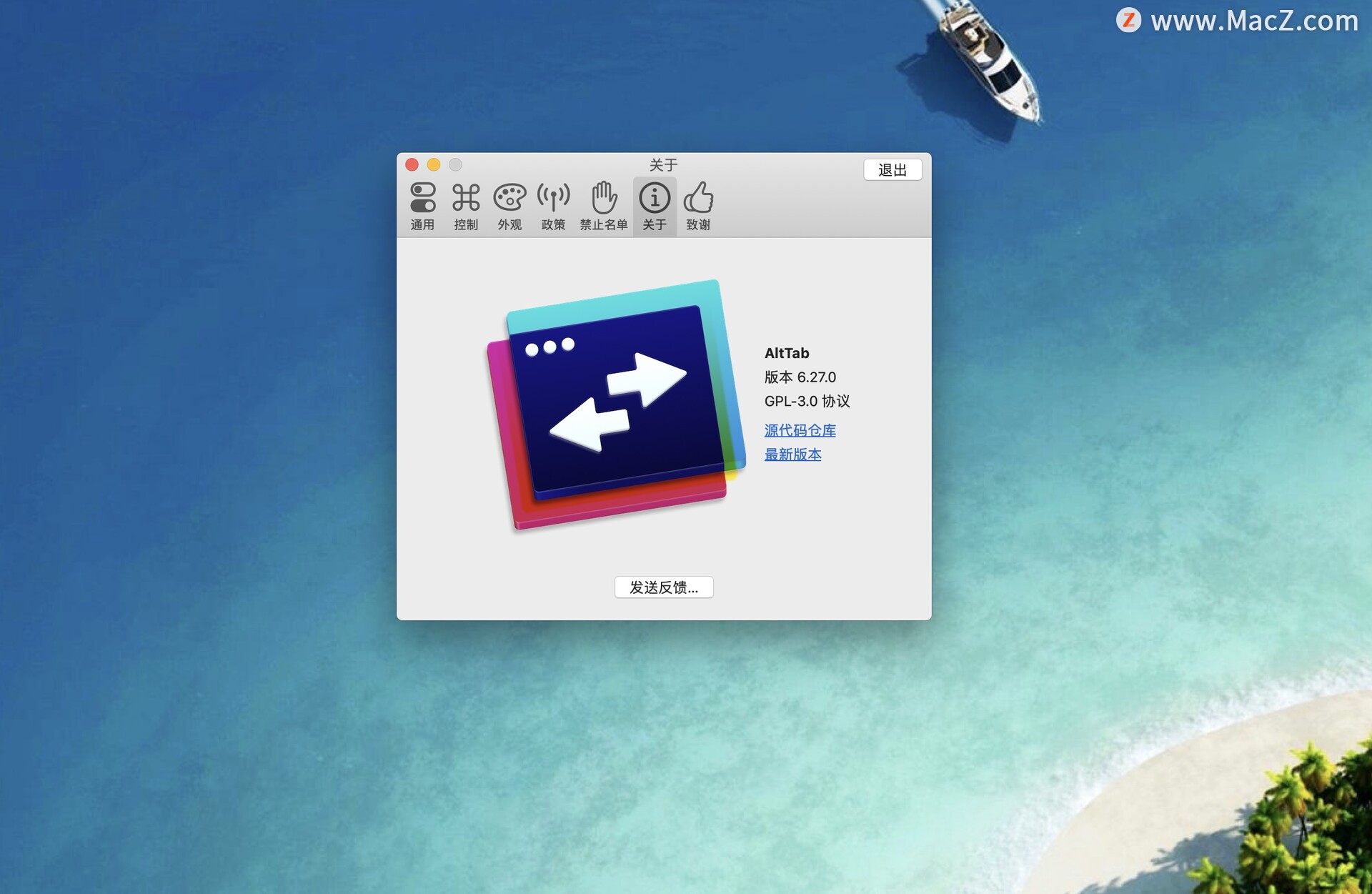Viewport: 1372px width, 894px height.
Task: Select the 关于 (About) info tab
Action: tap(655, 206)
